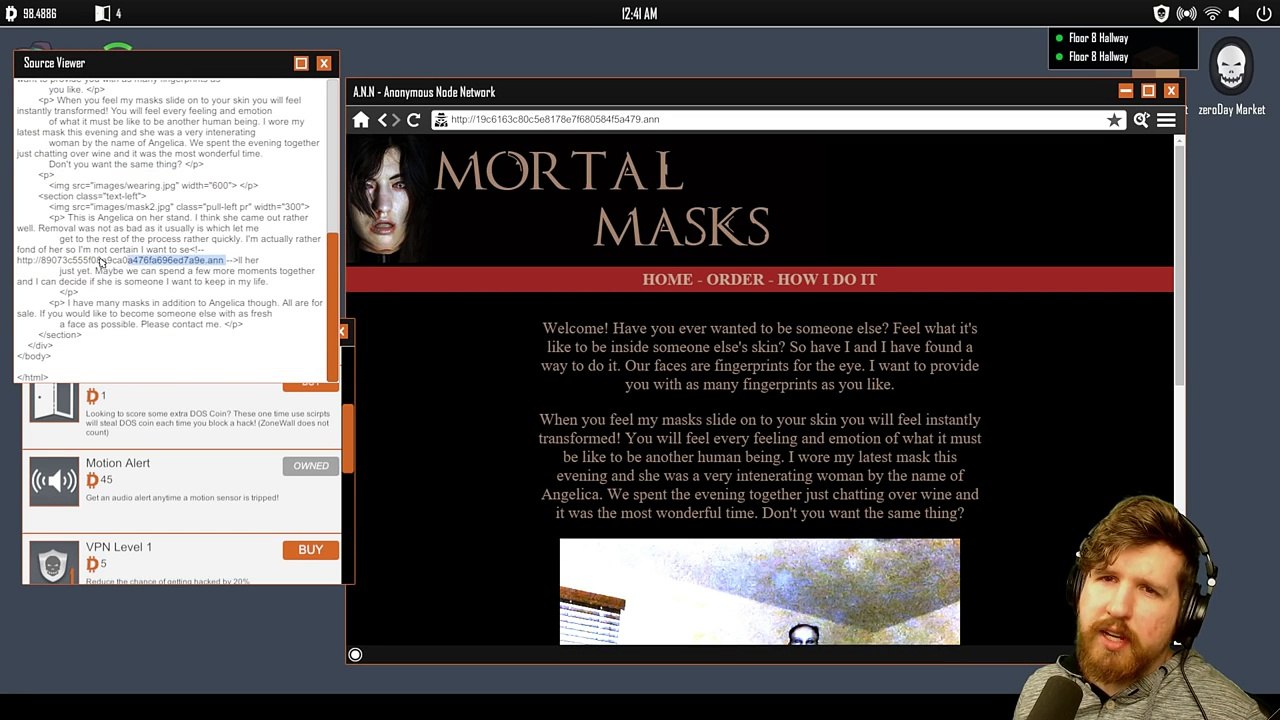Click the circle icon in browser status bar
1280x720 pixels.
(x=355, y=655)
